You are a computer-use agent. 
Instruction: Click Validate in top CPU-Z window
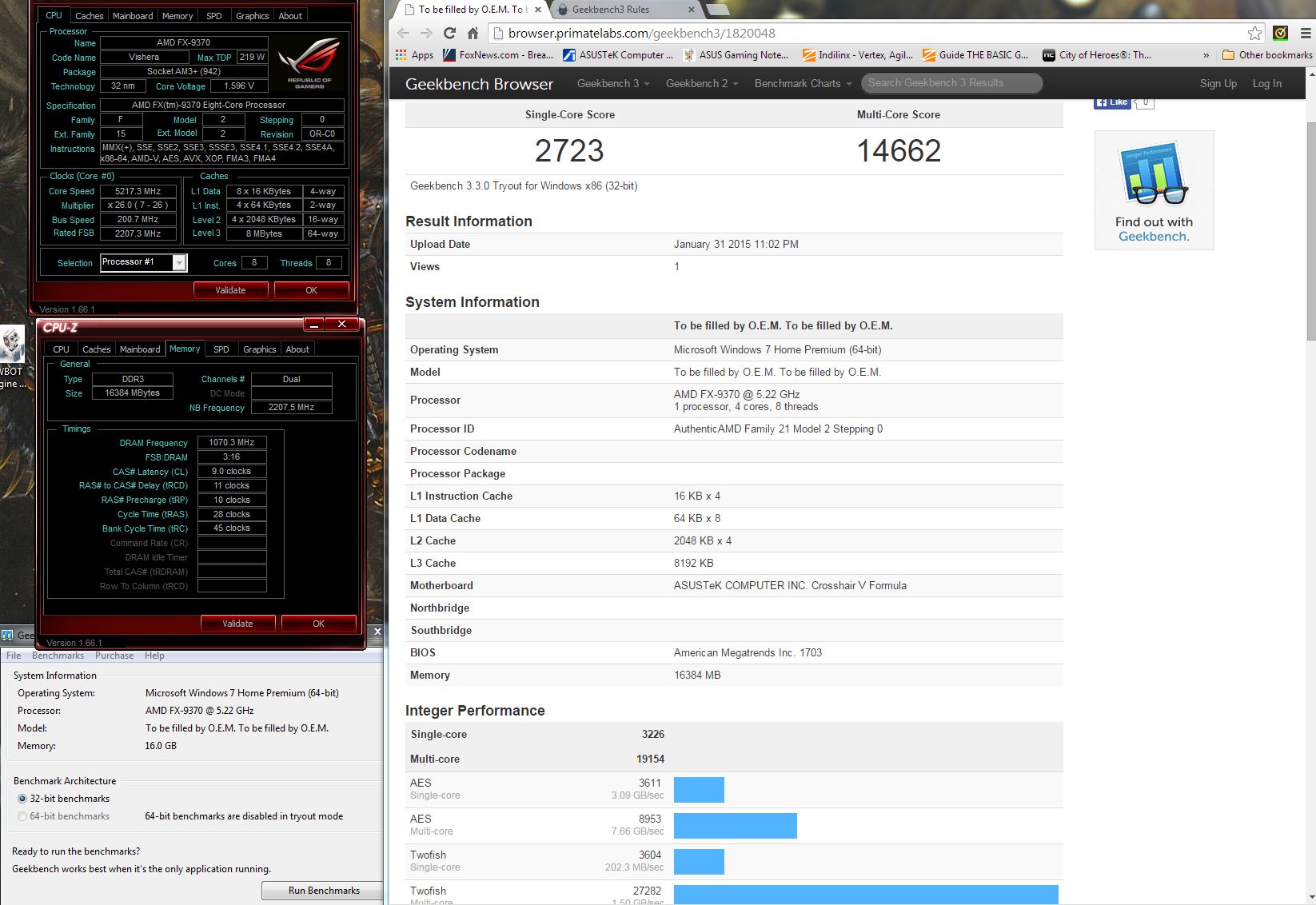[230, 290]
